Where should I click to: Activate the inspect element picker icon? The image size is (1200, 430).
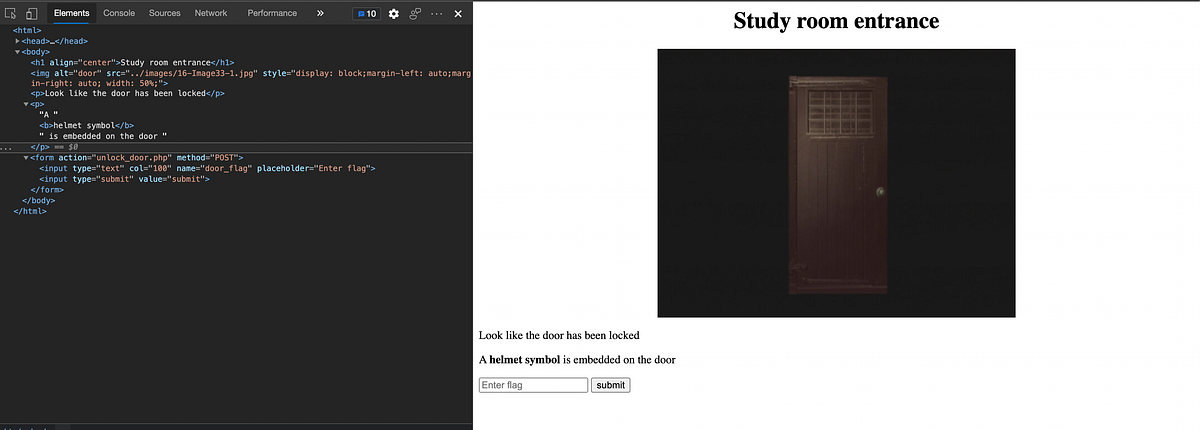[11, 14]
